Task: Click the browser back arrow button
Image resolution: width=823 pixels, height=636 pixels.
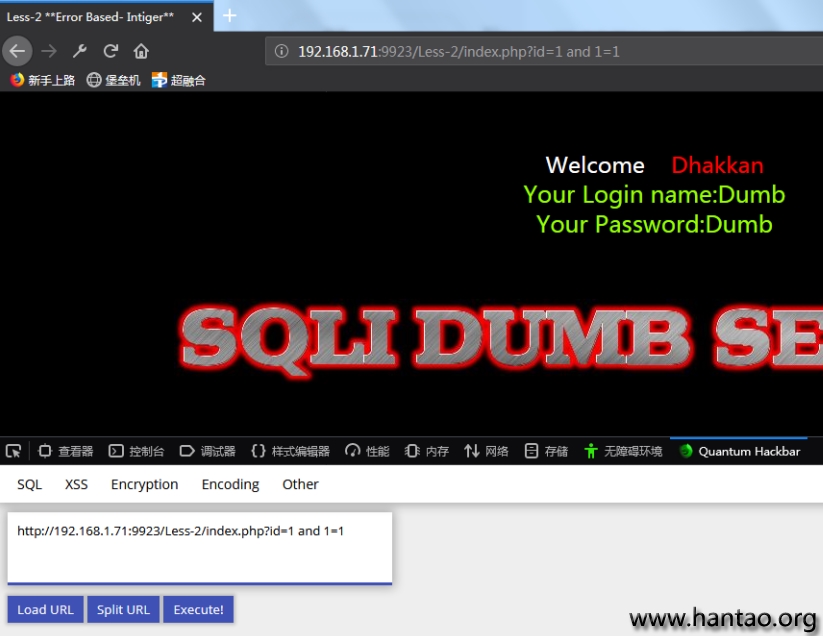Action: [x=18, y=51]
